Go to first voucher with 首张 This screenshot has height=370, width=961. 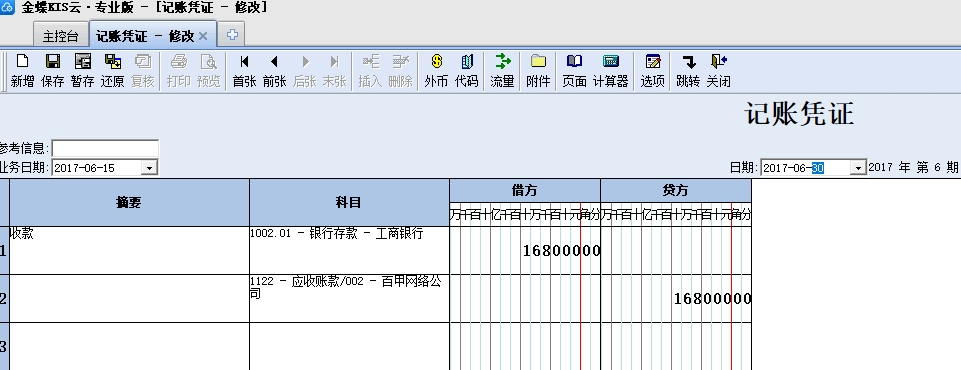pyautogui.click(x=245, y=70)
